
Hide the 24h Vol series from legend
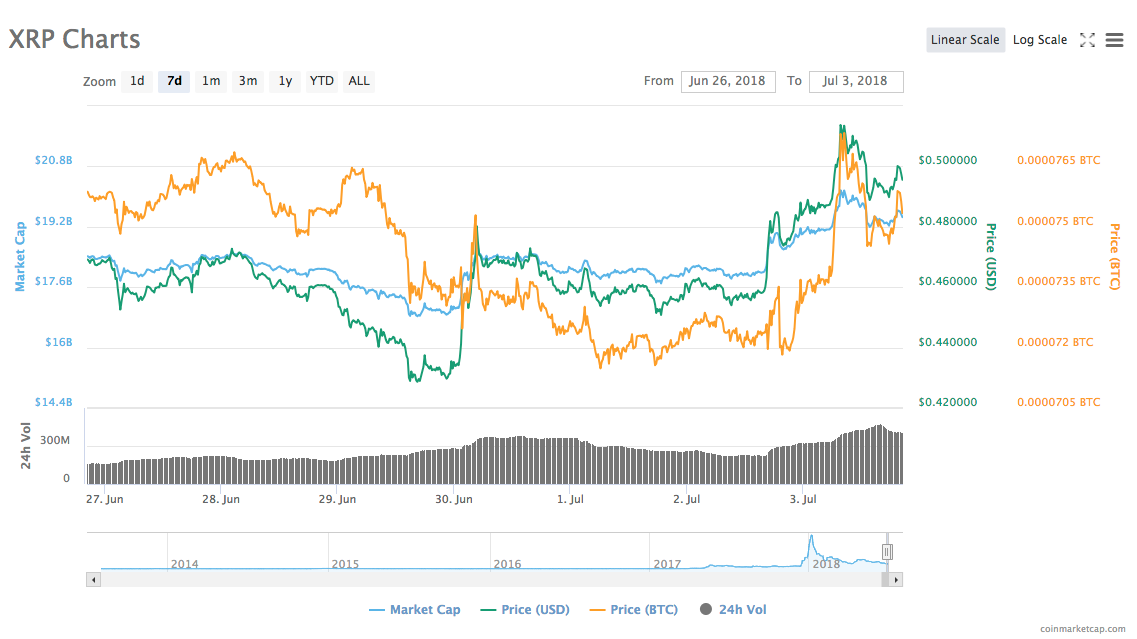click(x=738, y=609)
